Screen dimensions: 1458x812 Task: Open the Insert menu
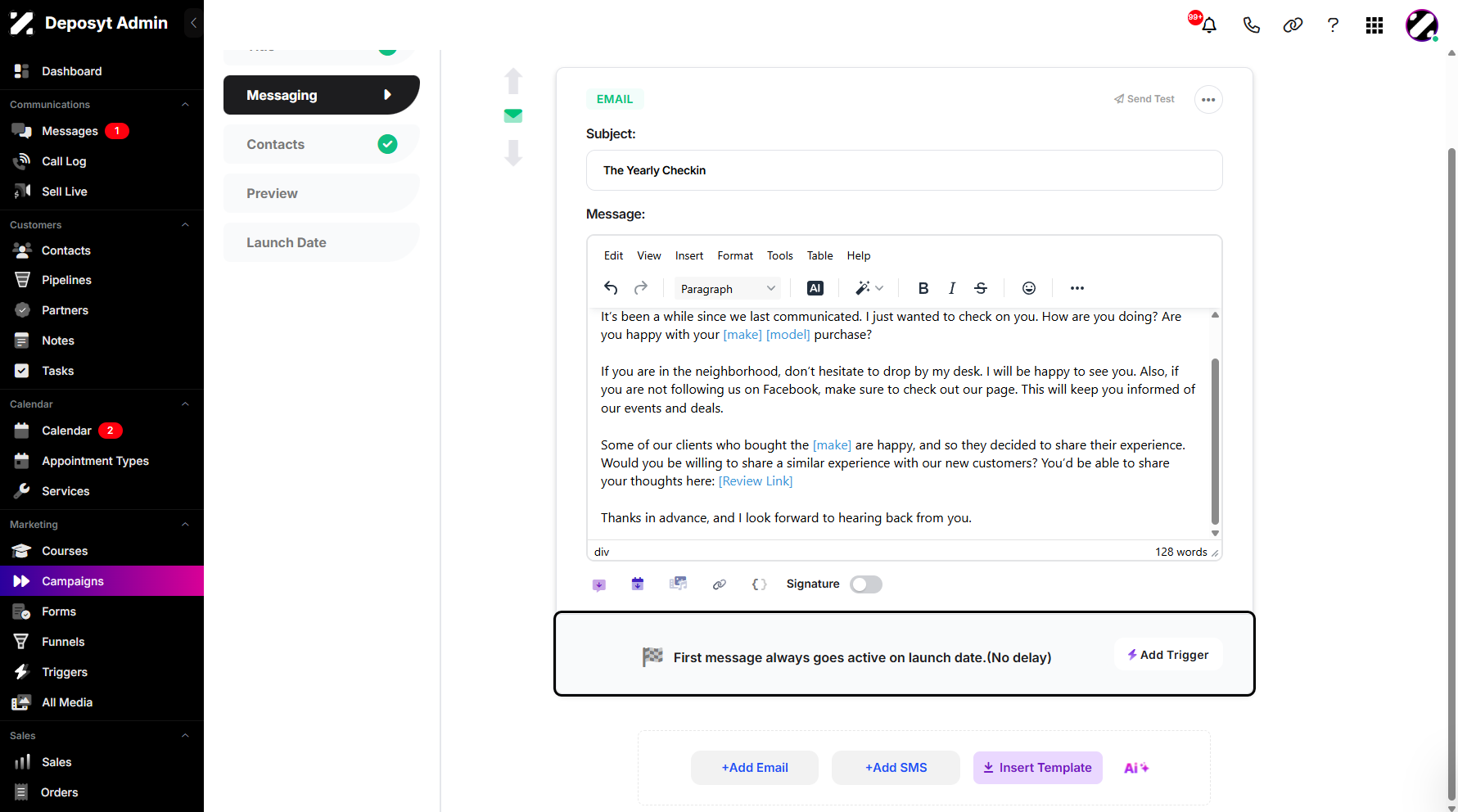(x=689, y=255)
